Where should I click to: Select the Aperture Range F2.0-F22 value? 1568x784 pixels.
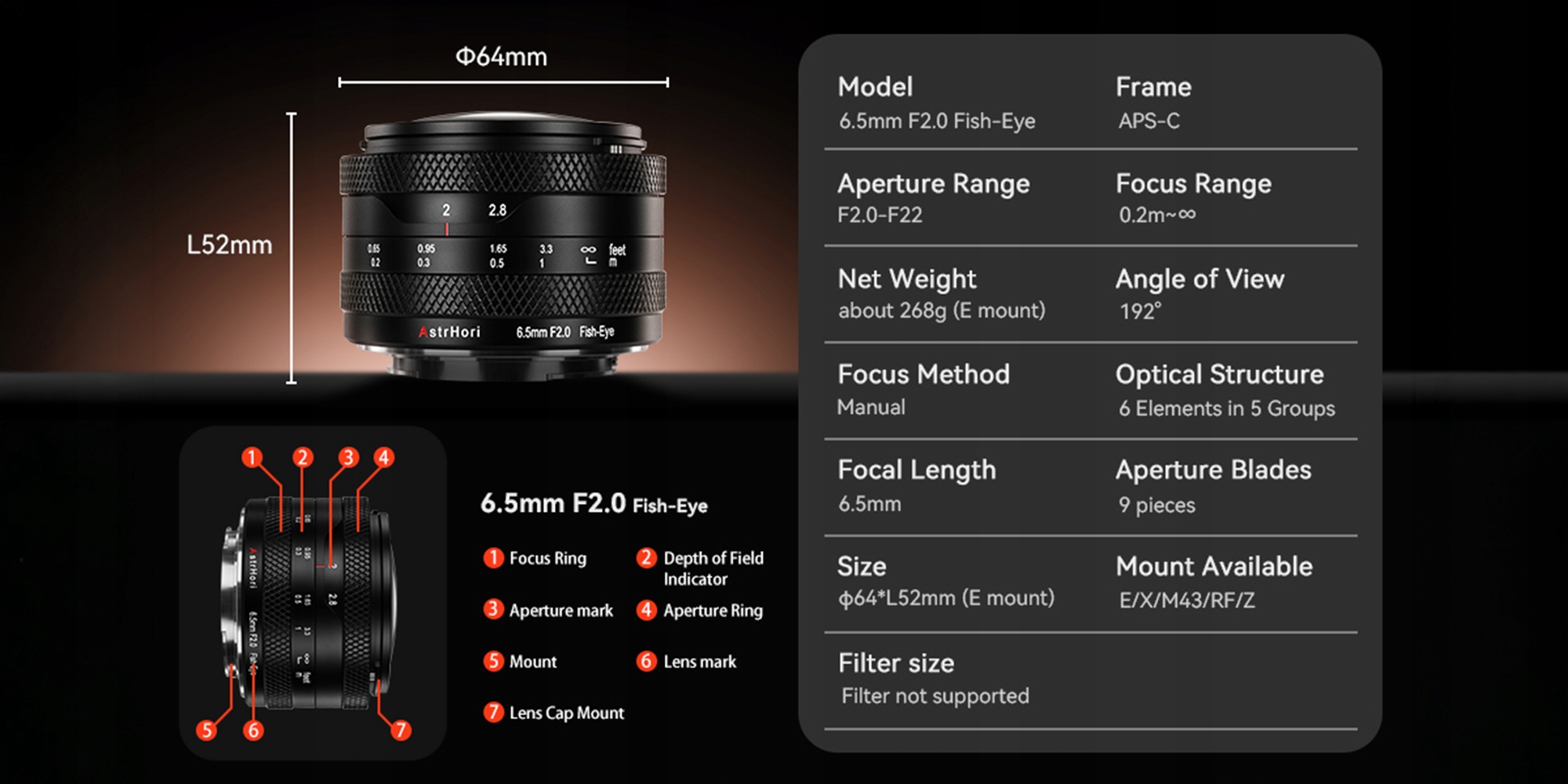(880, 215)
